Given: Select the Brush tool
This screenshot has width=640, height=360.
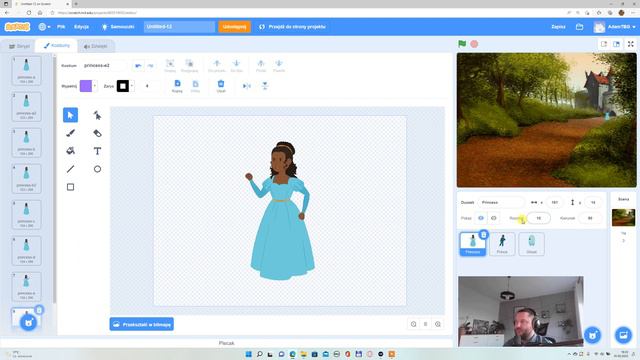Looking at the screenshot, I should pyautogui.click(x=70, y=133).
